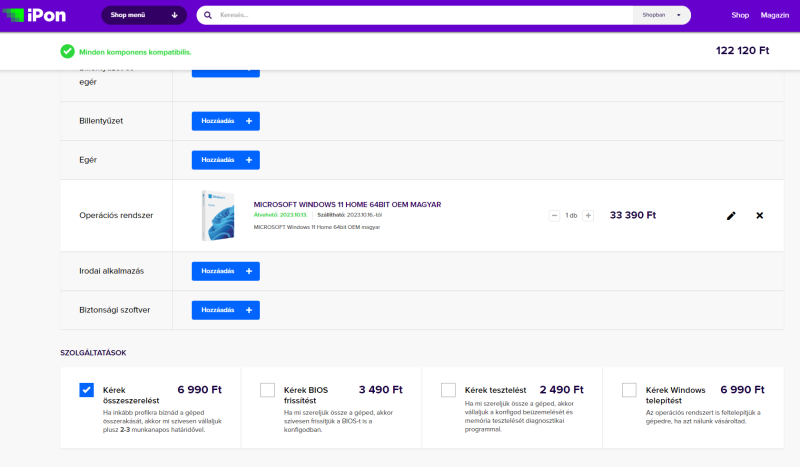Click the Átvehető 2023.10.13. availability text

(281, 215)
